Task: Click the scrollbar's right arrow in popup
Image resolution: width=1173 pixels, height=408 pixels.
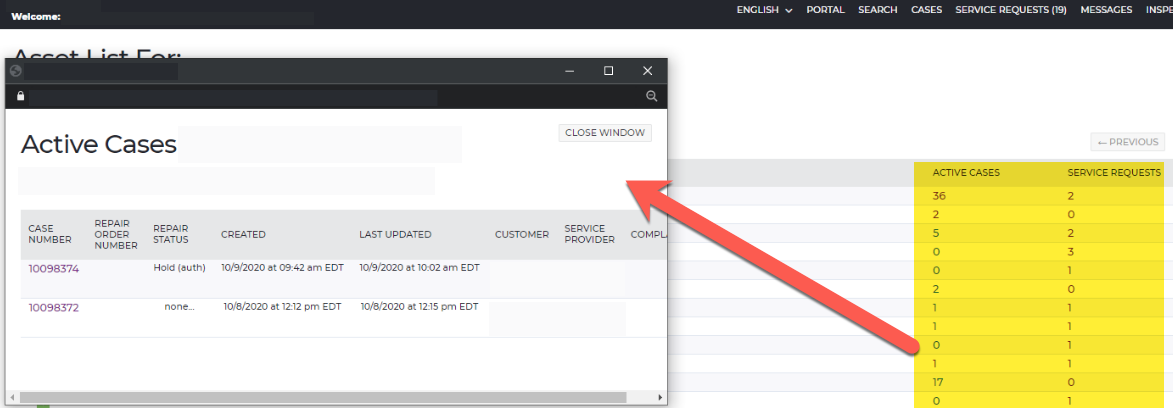Action: 660,398
